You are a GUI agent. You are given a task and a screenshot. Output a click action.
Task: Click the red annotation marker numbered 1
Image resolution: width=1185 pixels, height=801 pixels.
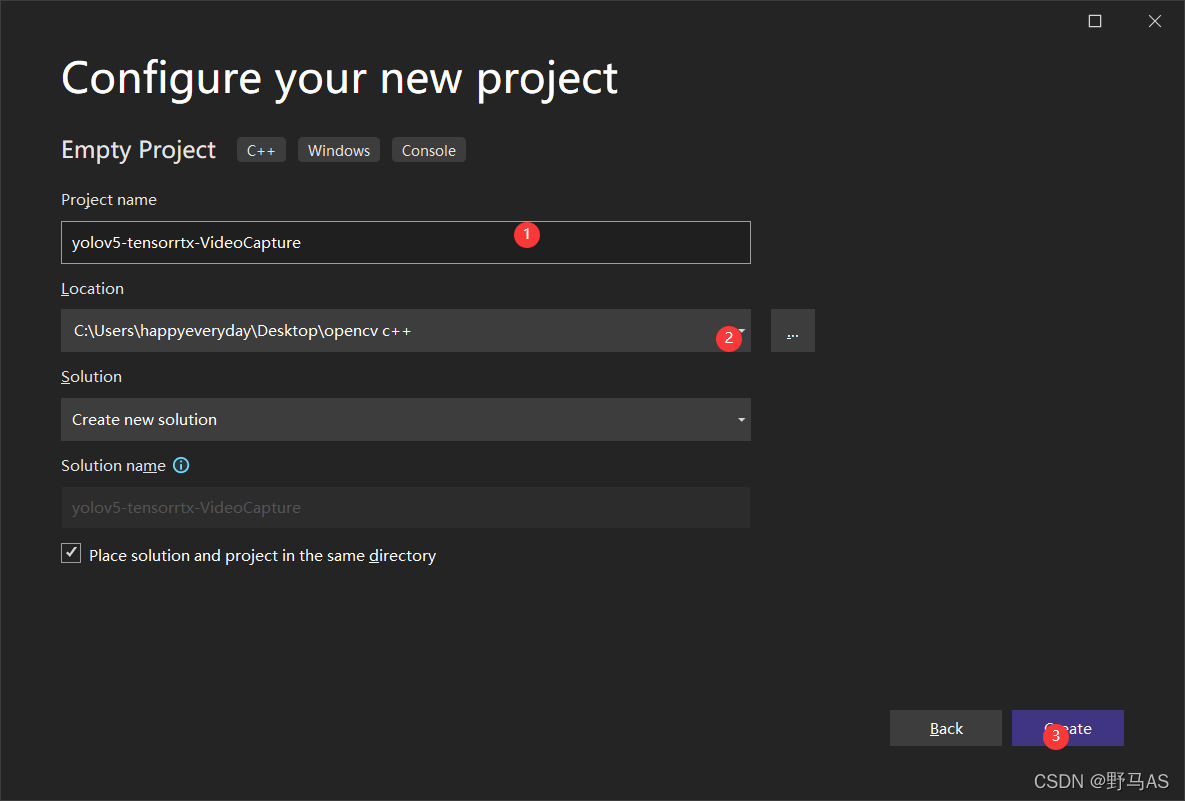click(x=527, y=235)
